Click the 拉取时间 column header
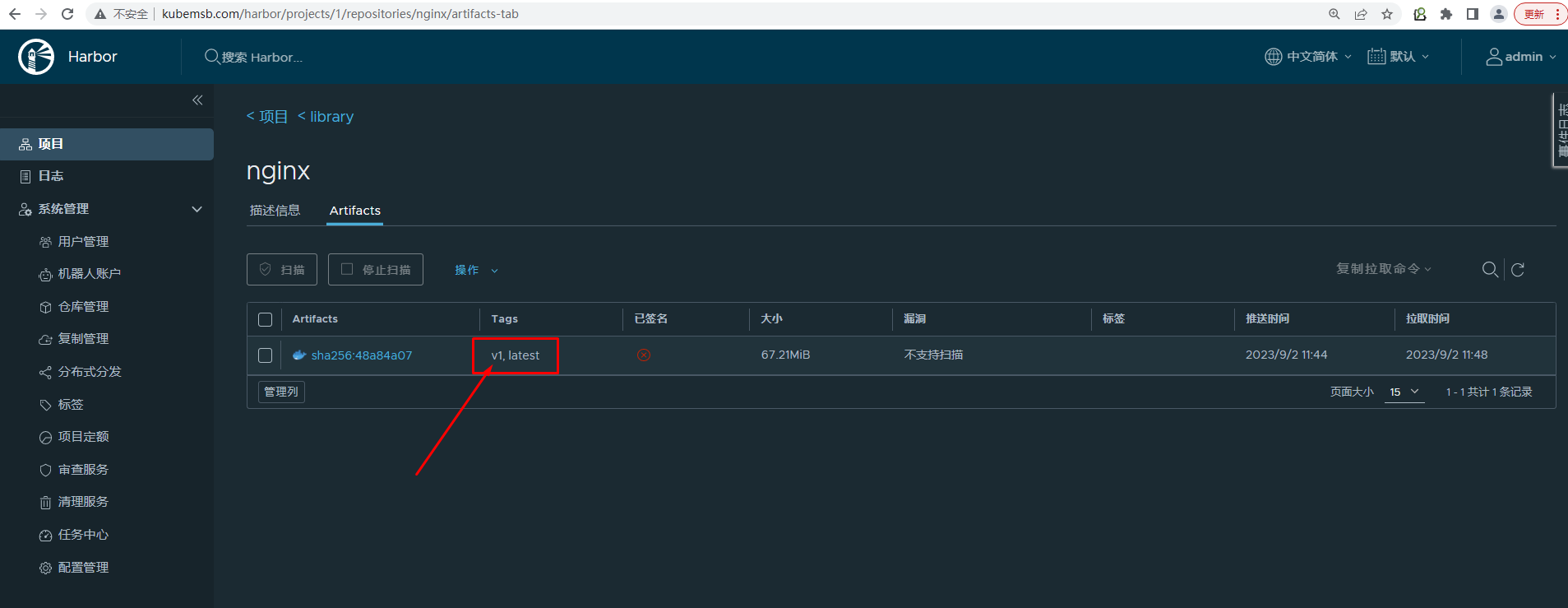 (1427, 319)
